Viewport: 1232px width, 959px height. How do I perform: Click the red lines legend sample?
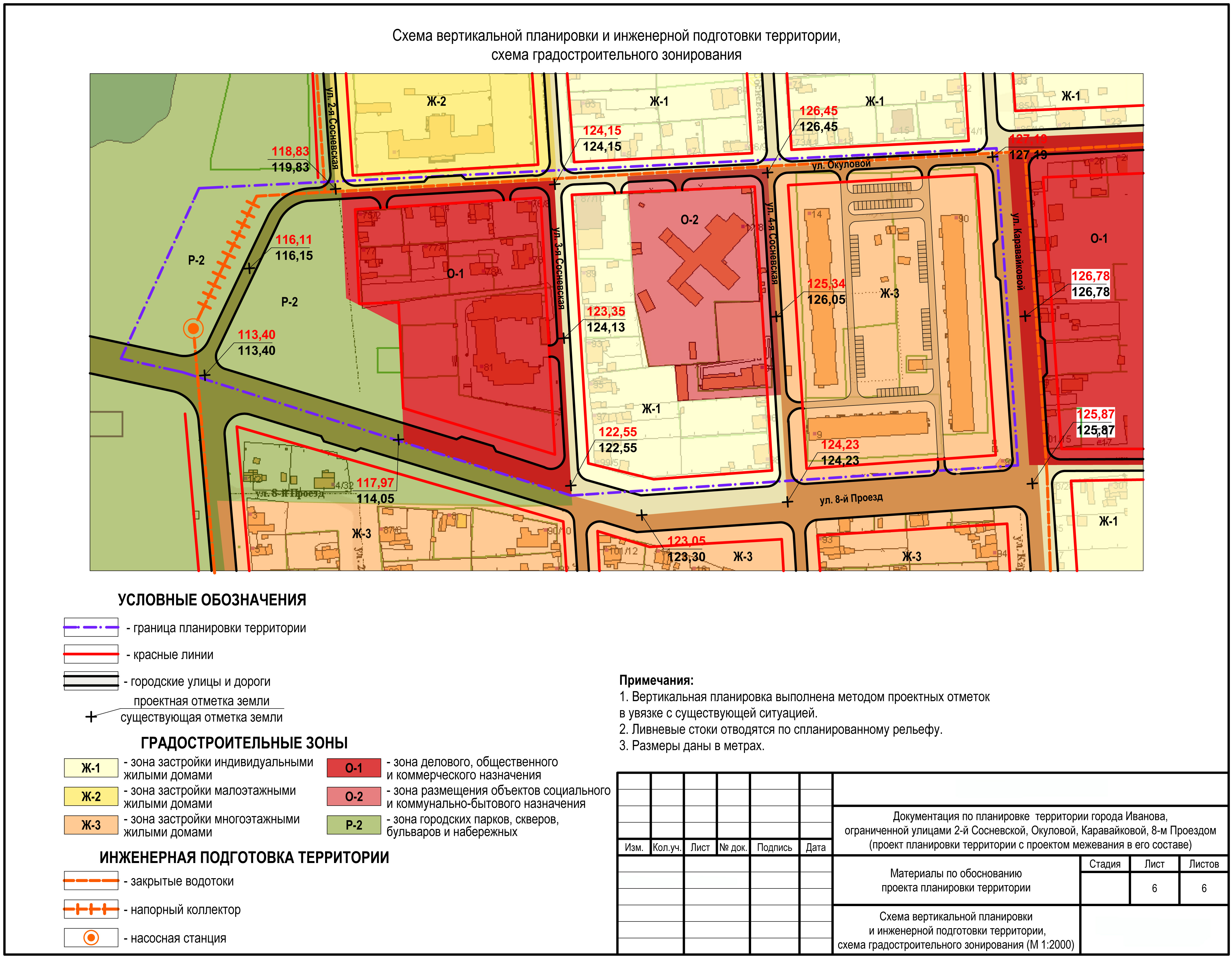[91, 654]
